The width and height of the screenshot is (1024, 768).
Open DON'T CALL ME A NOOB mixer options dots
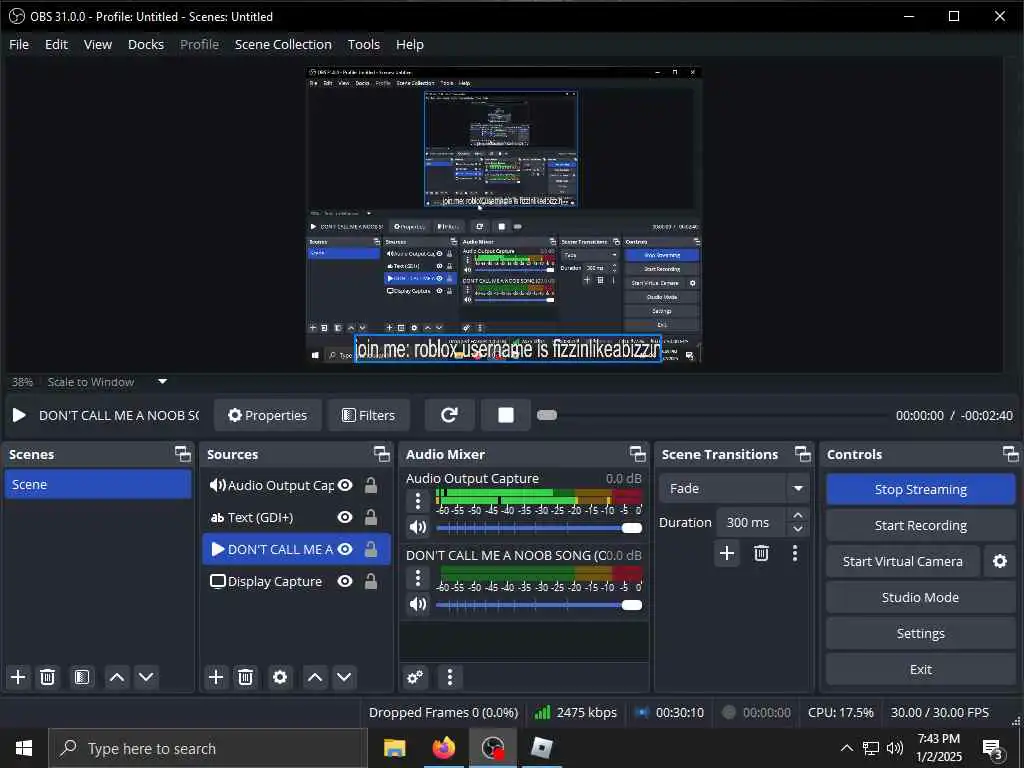point(418,578)
